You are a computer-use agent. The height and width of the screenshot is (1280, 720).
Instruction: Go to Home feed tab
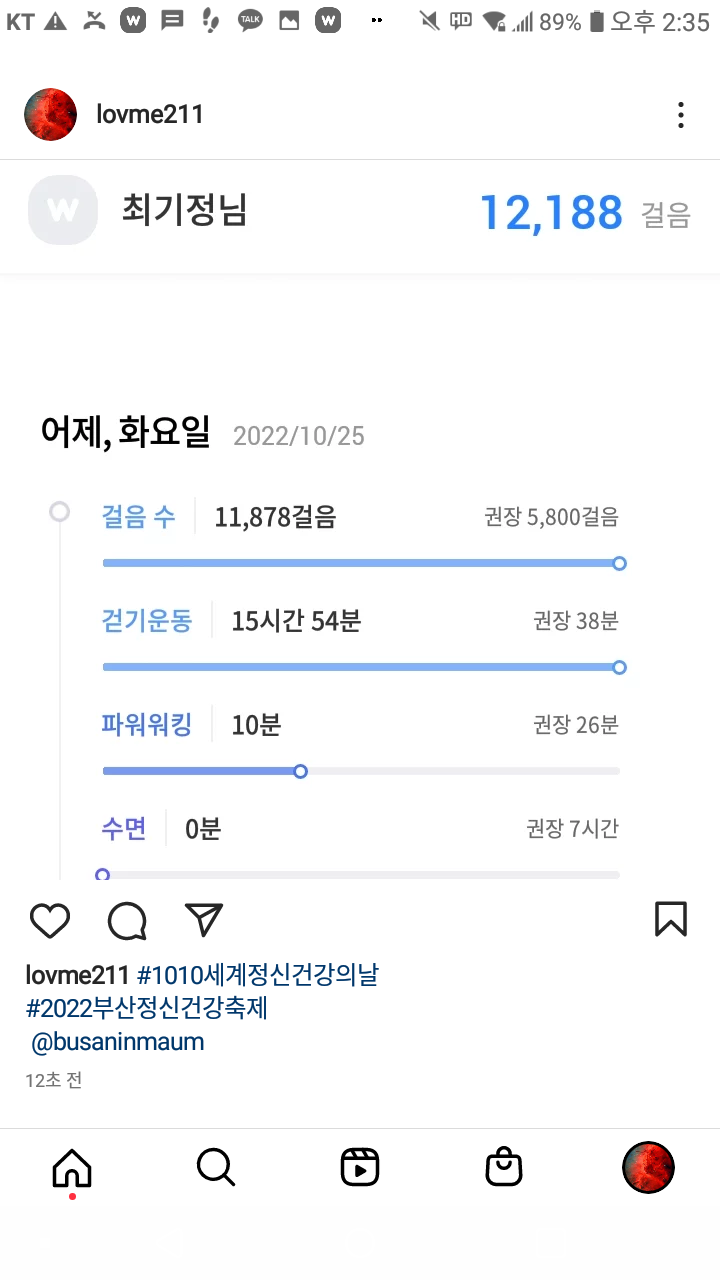[72, 1167]
